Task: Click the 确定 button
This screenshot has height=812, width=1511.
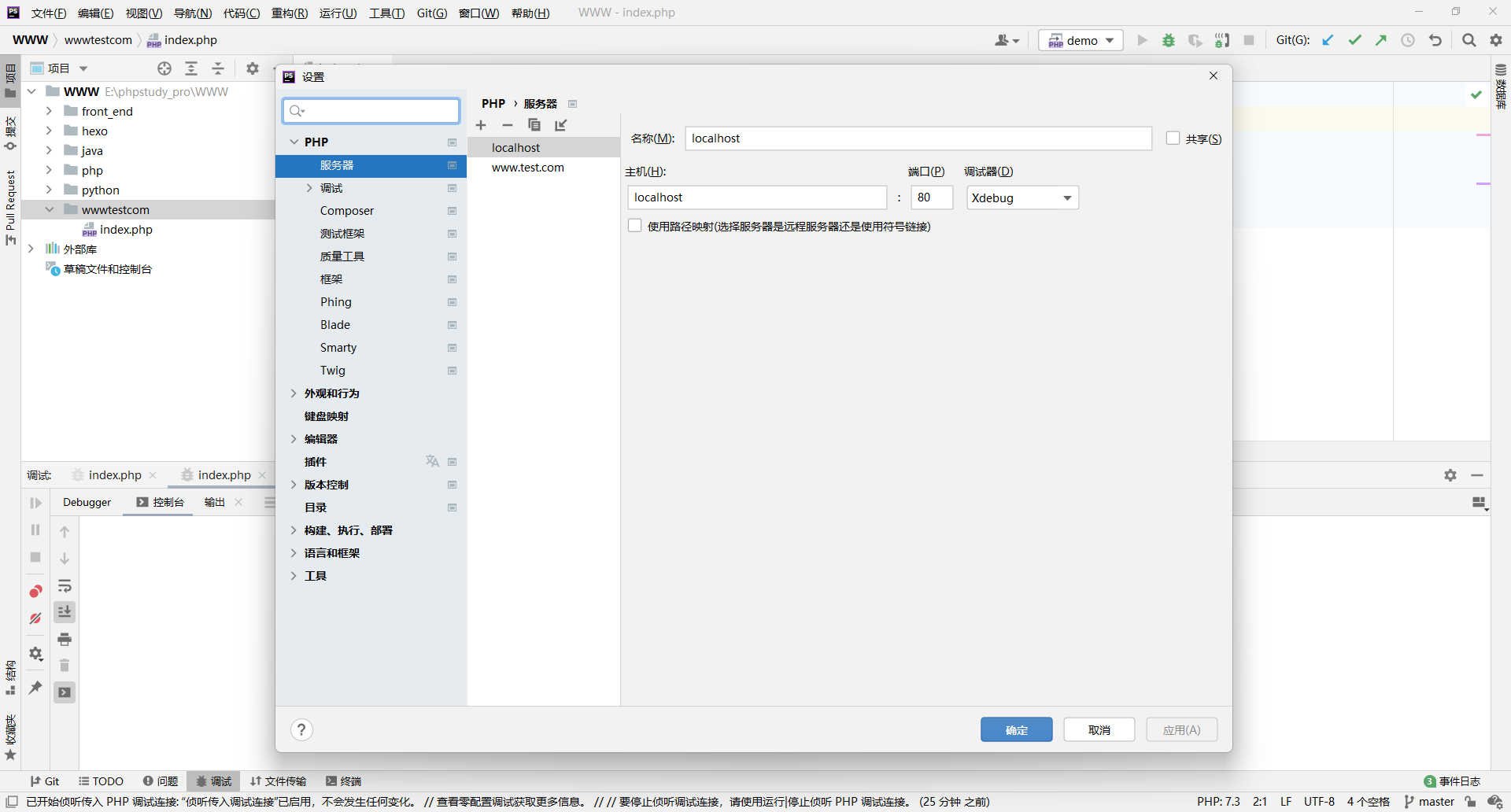Action: point(1016,729)
